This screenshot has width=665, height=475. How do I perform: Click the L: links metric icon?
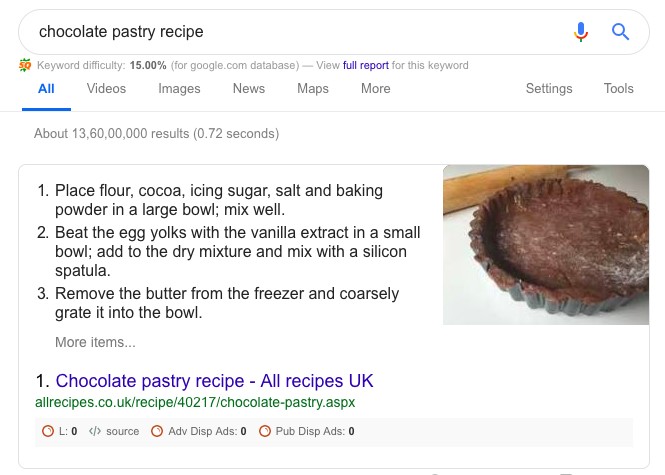coord(48,432)
